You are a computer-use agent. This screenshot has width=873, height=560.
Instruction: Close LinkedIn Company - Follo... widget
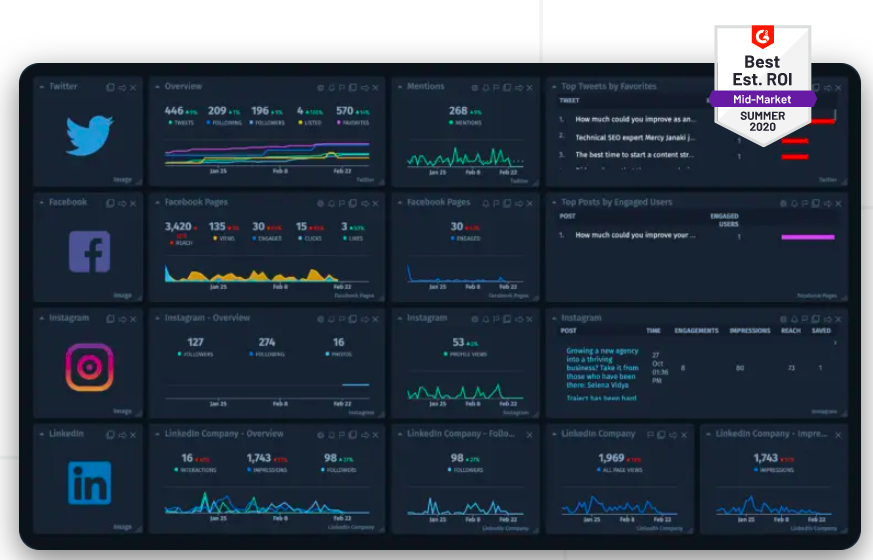pyautogui.click(x=529, y=435)
